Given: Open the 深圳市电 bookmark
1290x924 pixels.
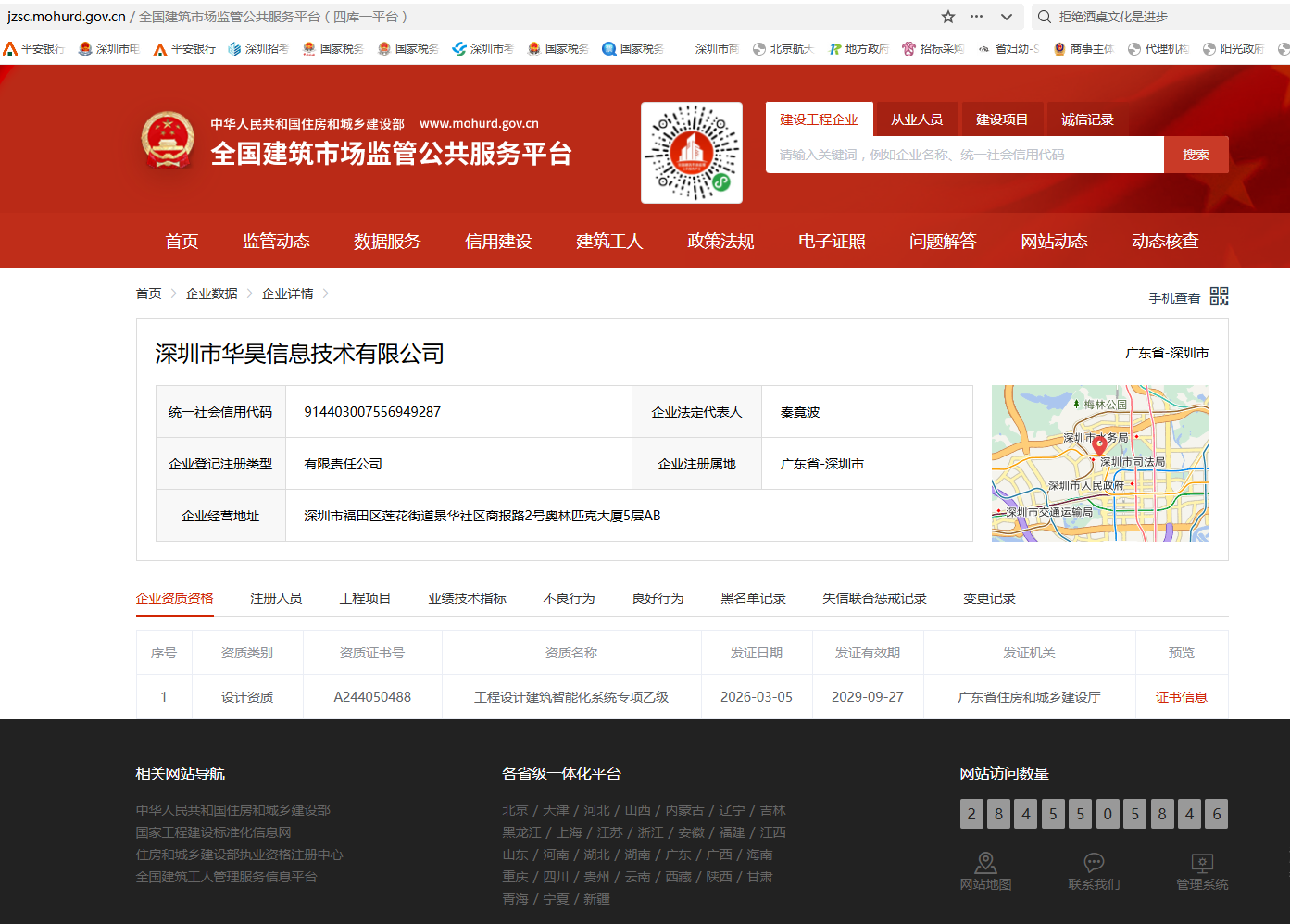Looking at the screenshot, I should (109, 49).
